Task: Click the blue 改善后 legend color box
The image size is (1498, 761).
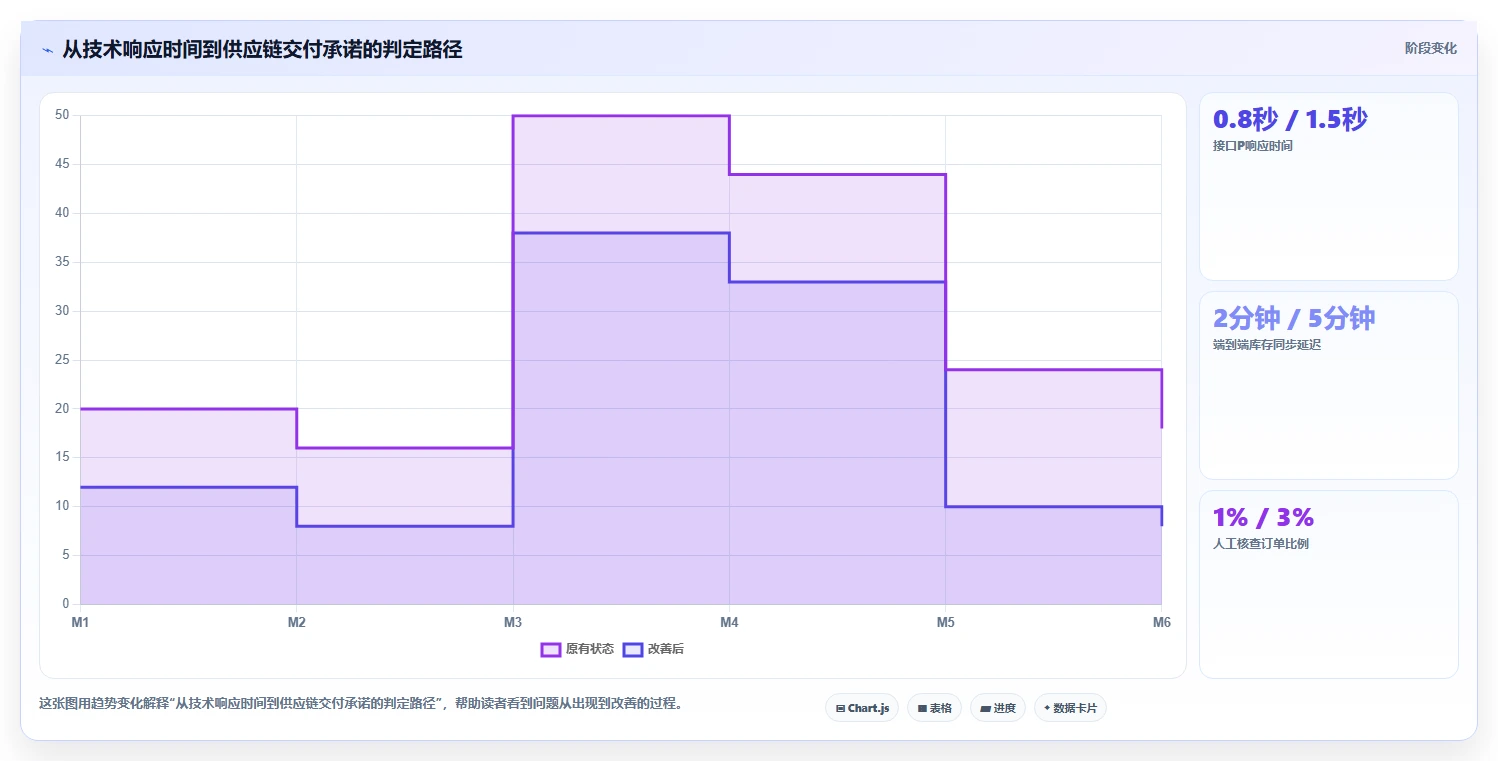Action: click(632, 649)
